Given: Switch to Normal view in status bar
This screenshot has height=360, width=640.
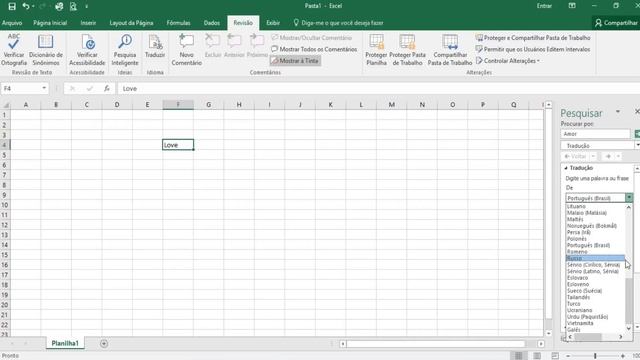Looking at the screenshot, I should tap(519, 356).
